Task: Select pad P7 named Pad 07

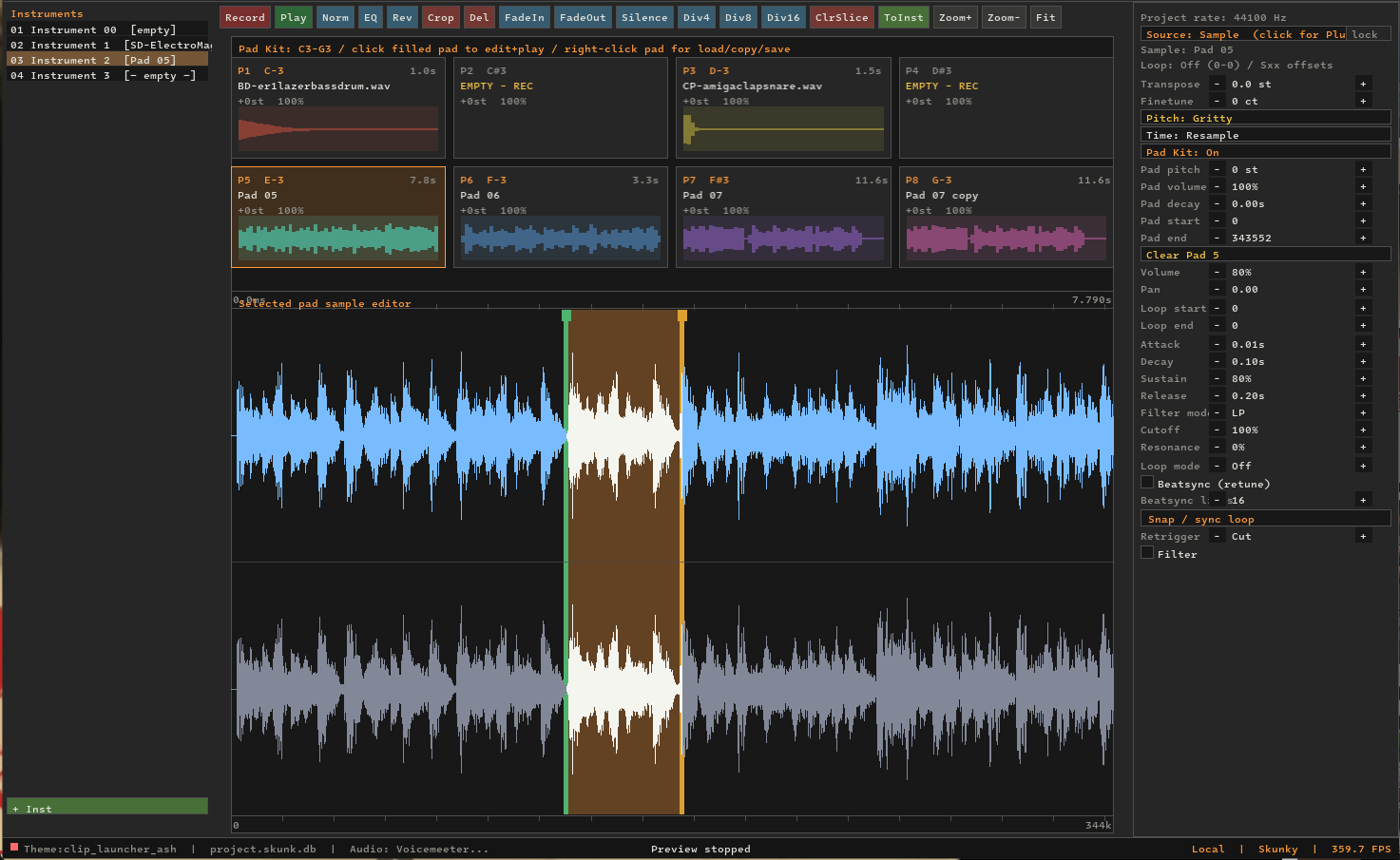Action: pyautogui.click(x=783, y=218)
